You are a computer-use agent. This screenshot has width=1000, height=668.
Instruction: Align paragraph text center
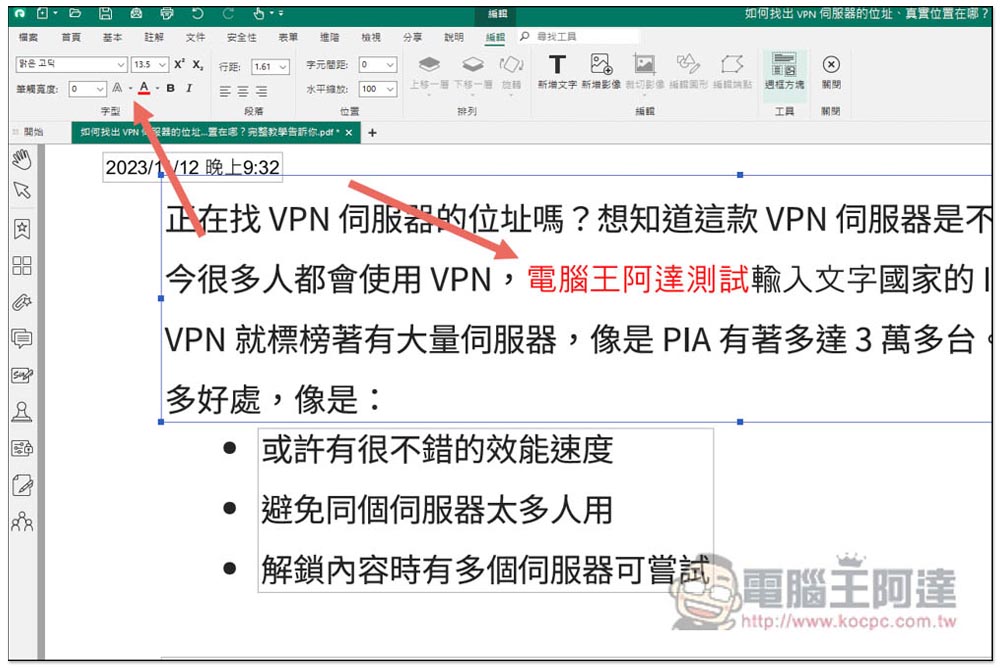coord(243,91)
